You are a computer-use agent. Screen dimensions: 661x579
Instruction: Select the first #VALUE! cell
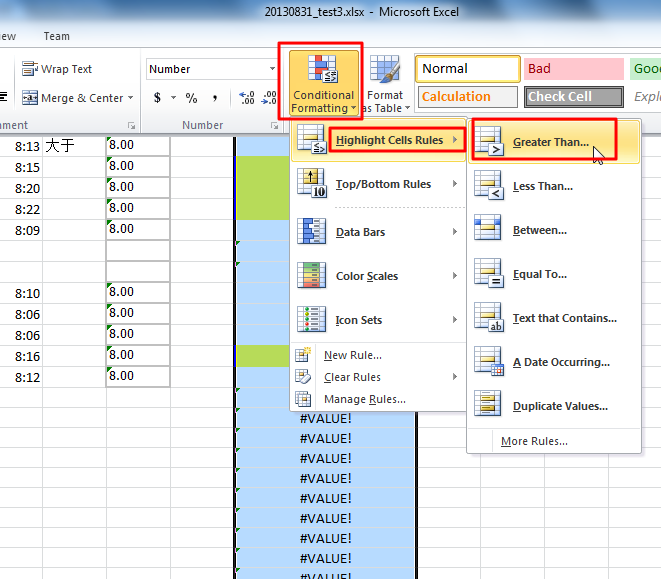tap(325, 419)
